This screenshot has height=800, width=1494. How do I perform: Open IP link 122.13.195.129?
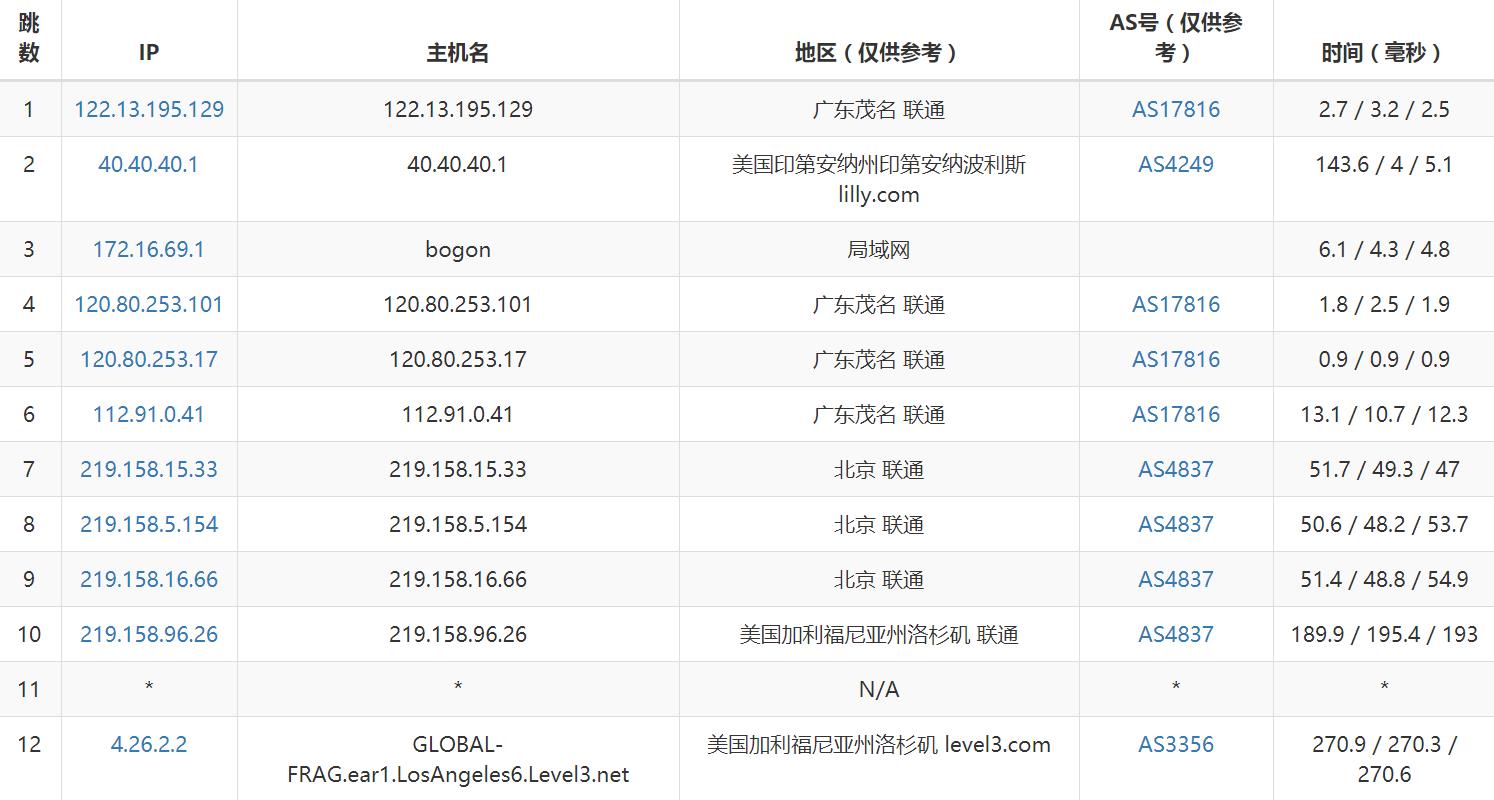pos(149,109)
